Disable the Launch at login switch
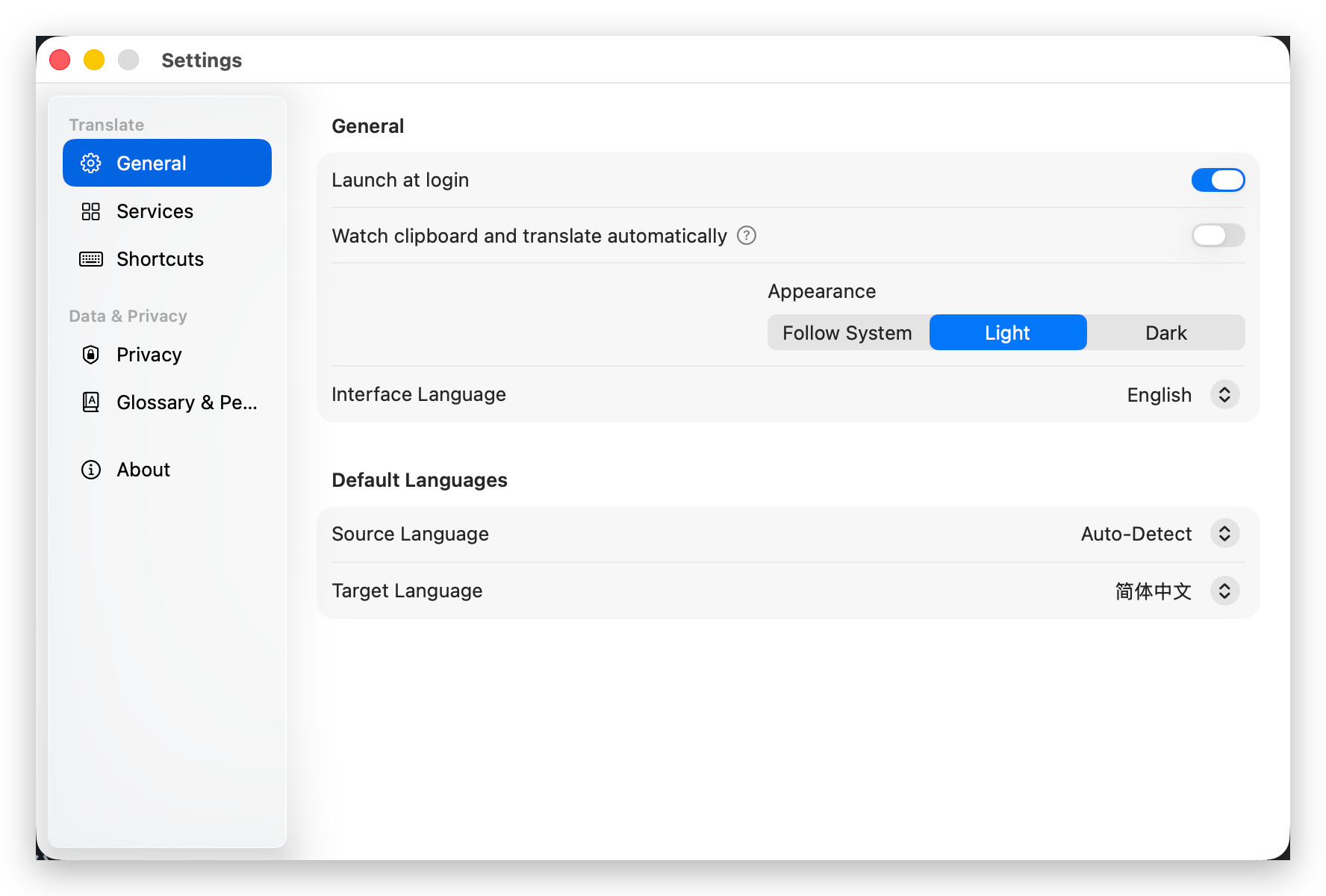This screenshot has width=1326, height=896. coord(1218,180)
